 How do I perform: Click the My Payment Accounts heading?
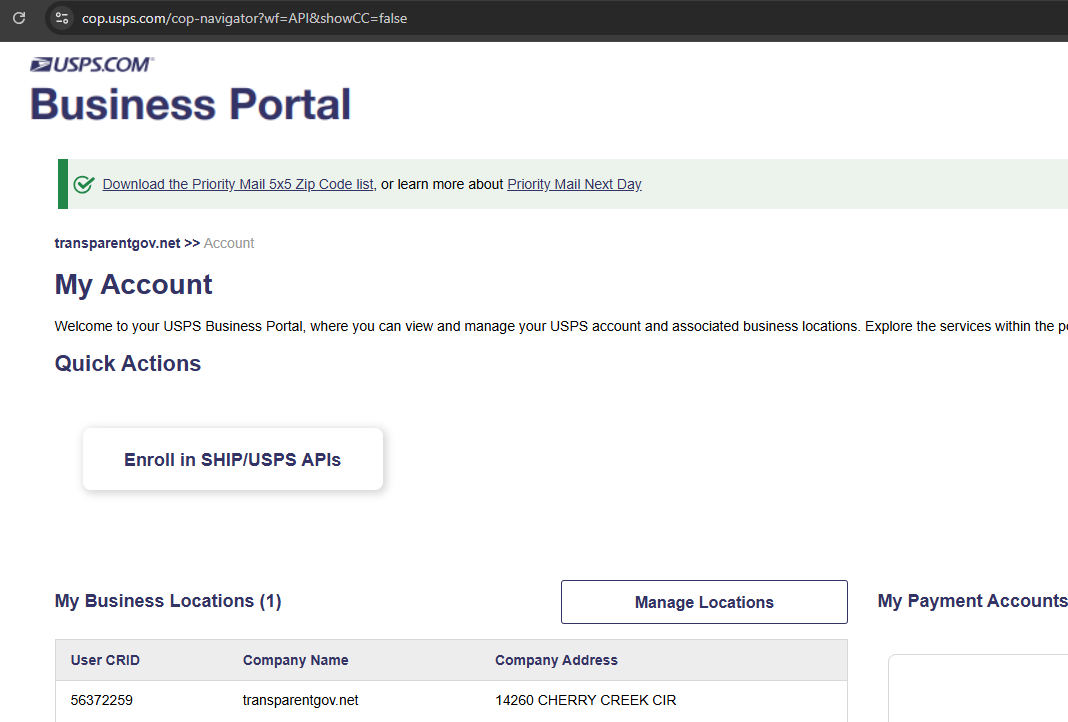pos(972,601)
